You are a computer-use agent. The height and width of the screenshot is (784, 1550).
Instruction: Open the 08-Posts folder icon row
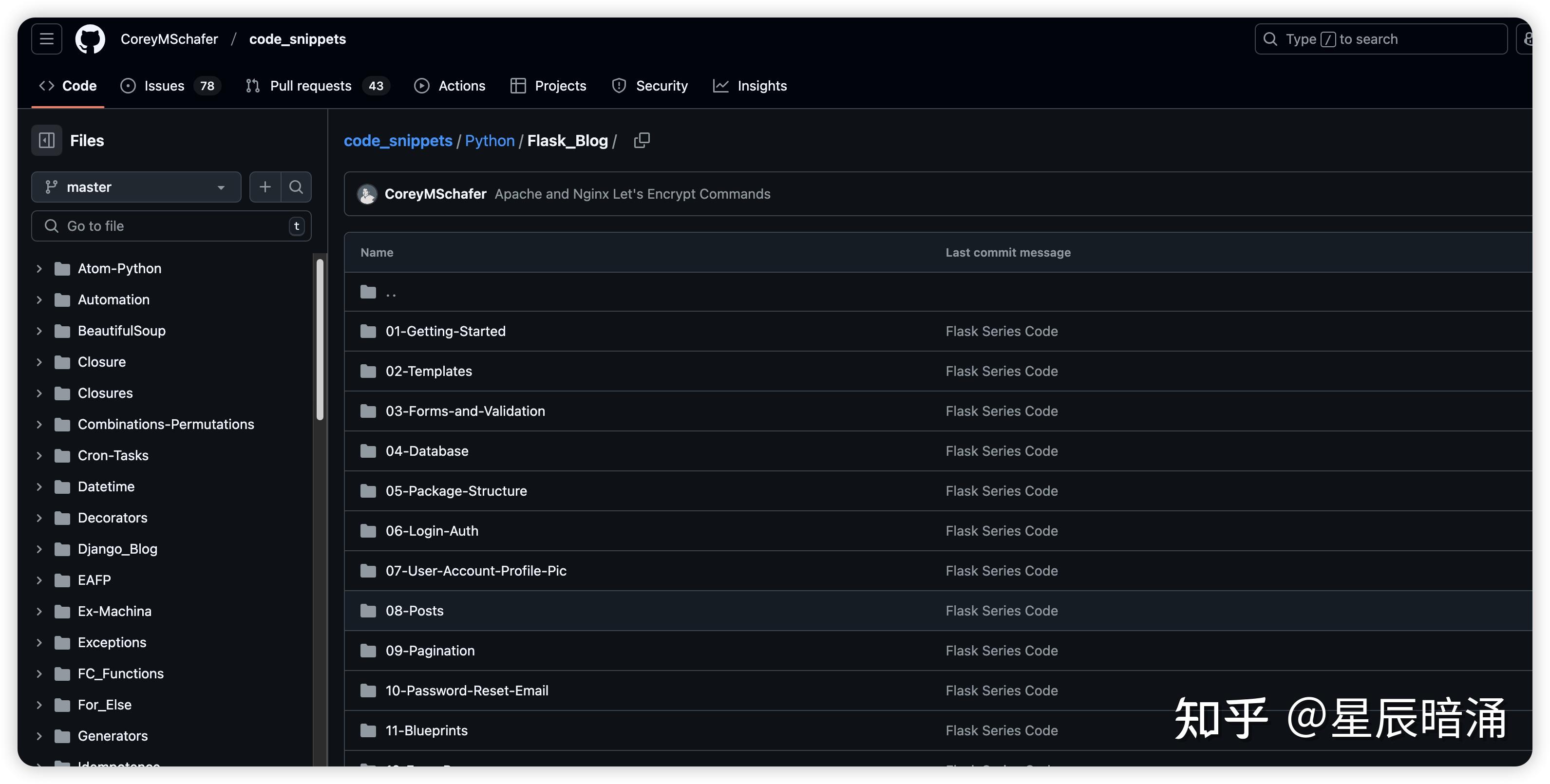(368, 611)
